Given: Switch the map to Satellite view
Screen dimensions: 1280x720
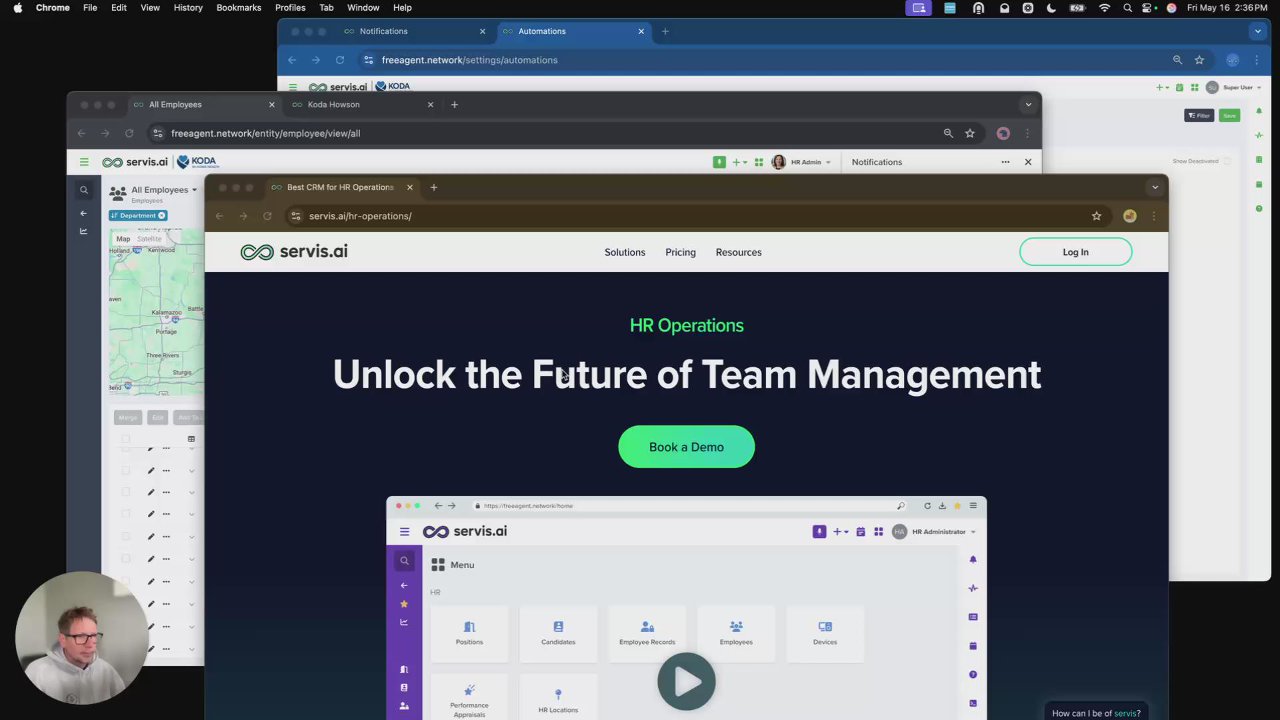Looking at the screenshot, I should click(149, 239).
